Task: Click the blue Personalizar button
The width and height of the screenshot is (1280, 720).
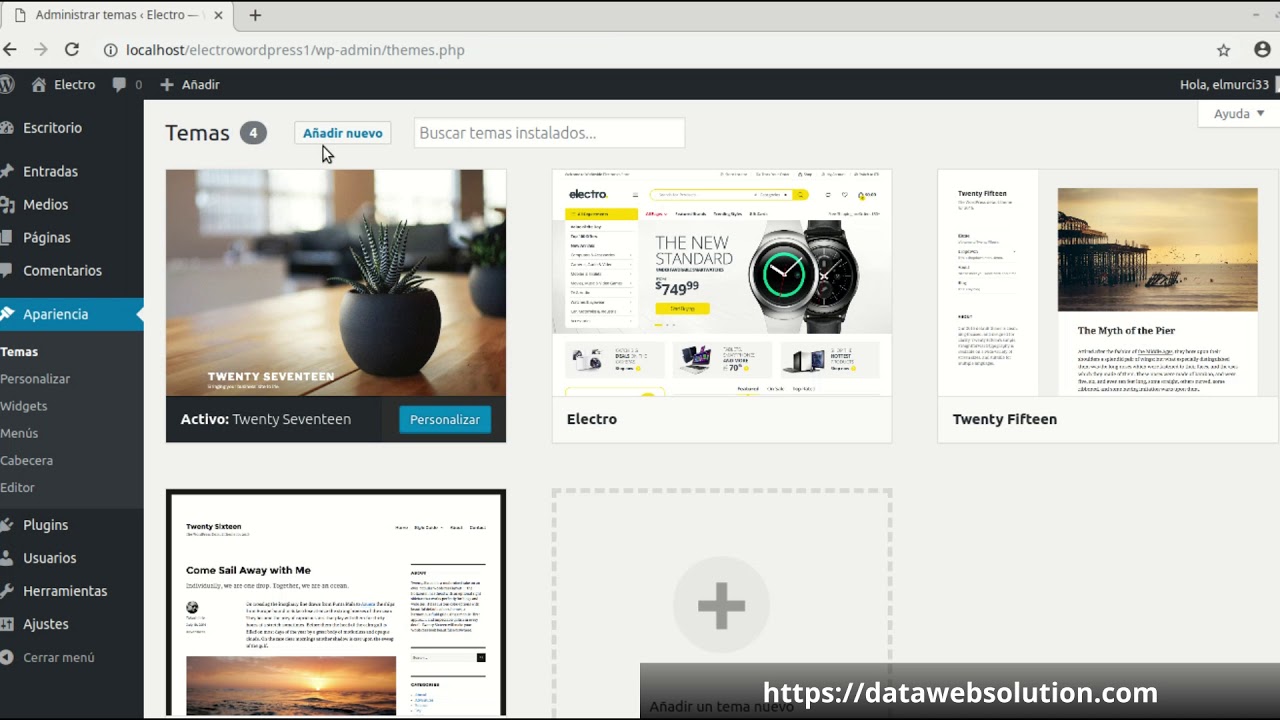Action: coord(445,419)
